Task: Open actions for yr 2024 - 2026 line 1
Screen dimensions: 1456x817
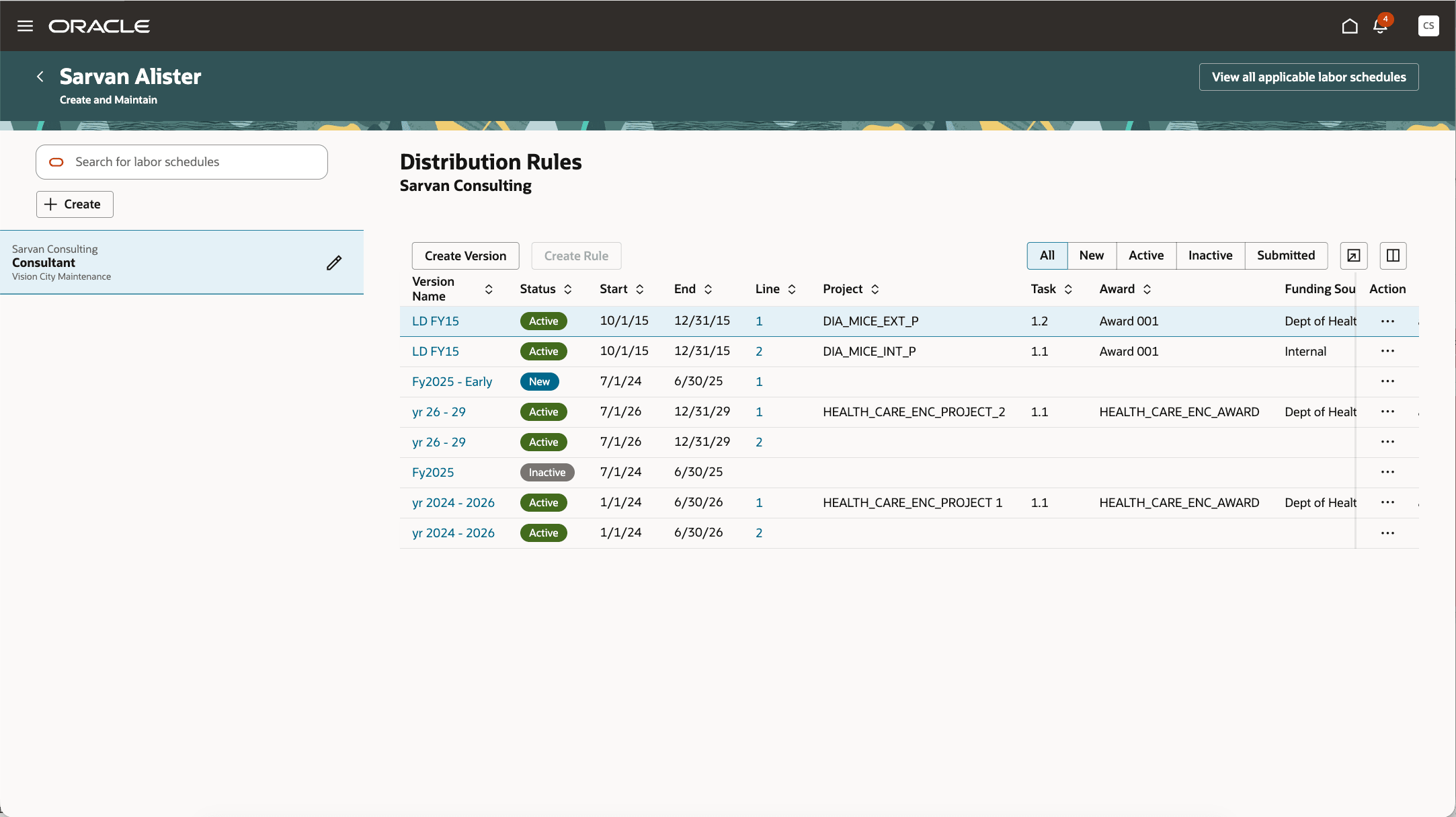Action: 1387,502
